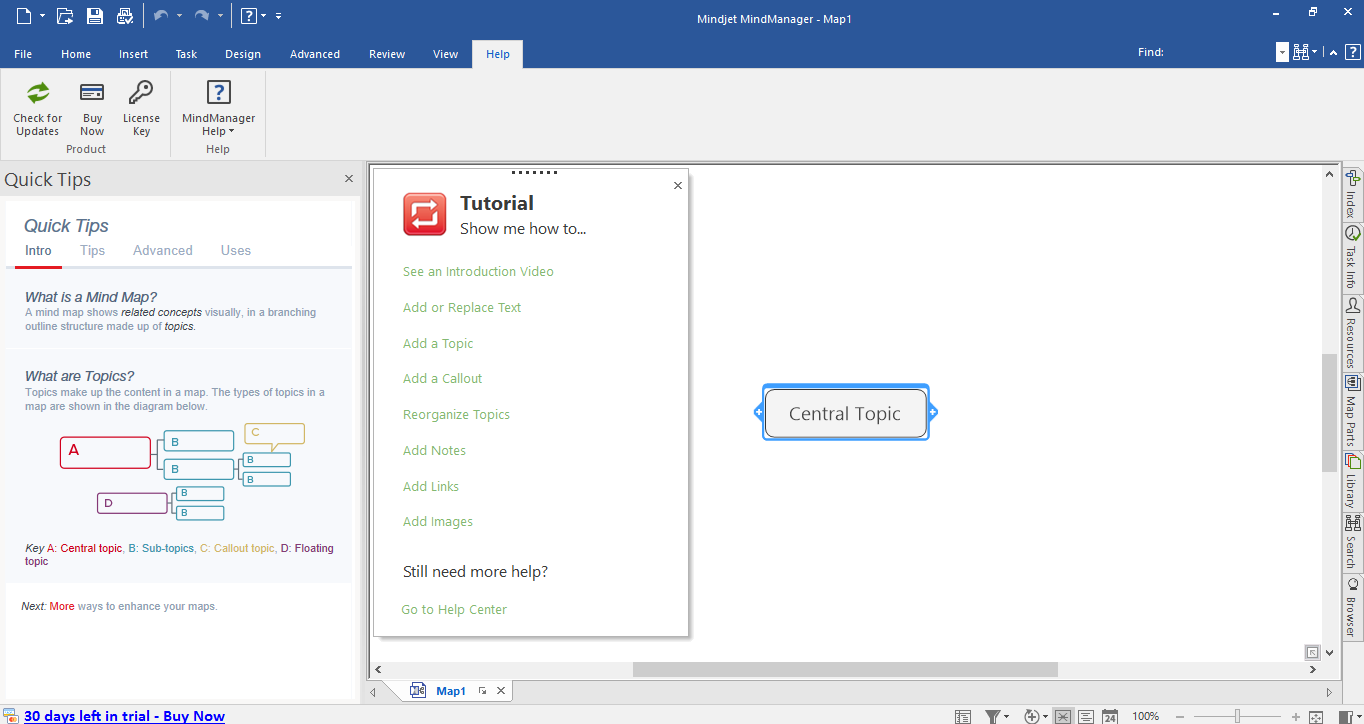Click the topics diagram in Quick Tips

[x=182, y=471]
